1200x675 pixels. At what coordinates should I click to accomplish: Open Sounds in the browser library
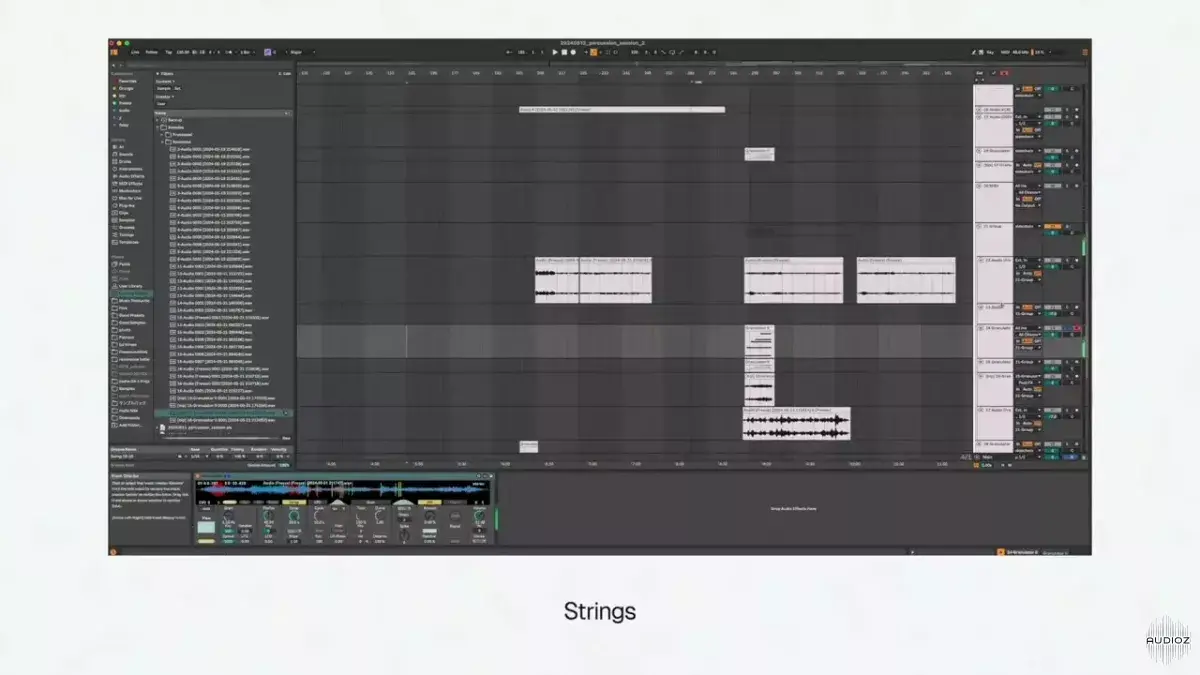click(125, 154)
